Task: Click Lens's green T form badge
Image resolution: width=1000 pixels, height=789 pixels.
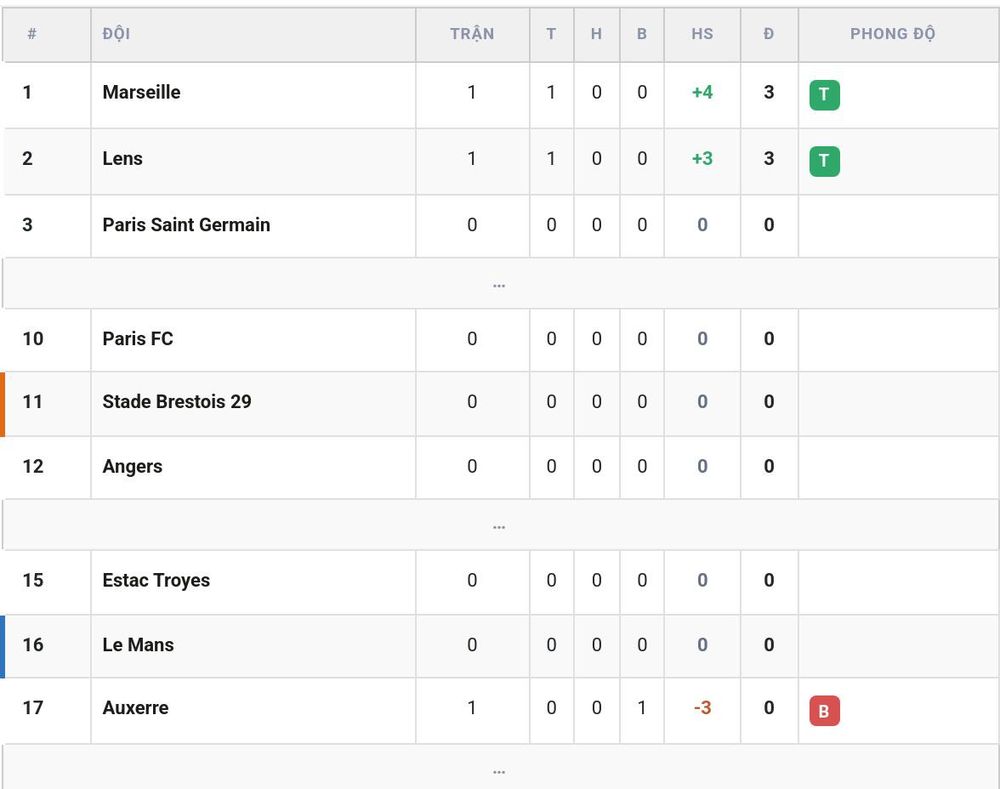Action: [x=824, y=161]
